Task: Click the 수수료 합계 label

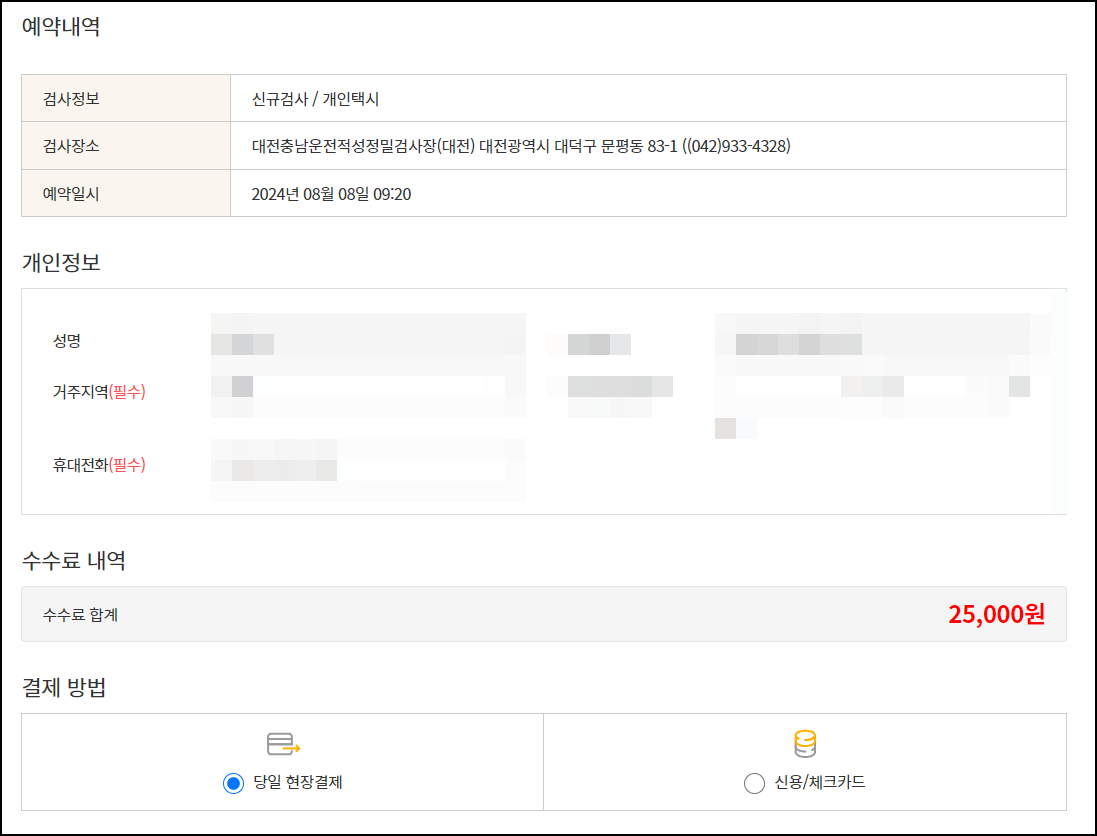Action: (80, 615)
